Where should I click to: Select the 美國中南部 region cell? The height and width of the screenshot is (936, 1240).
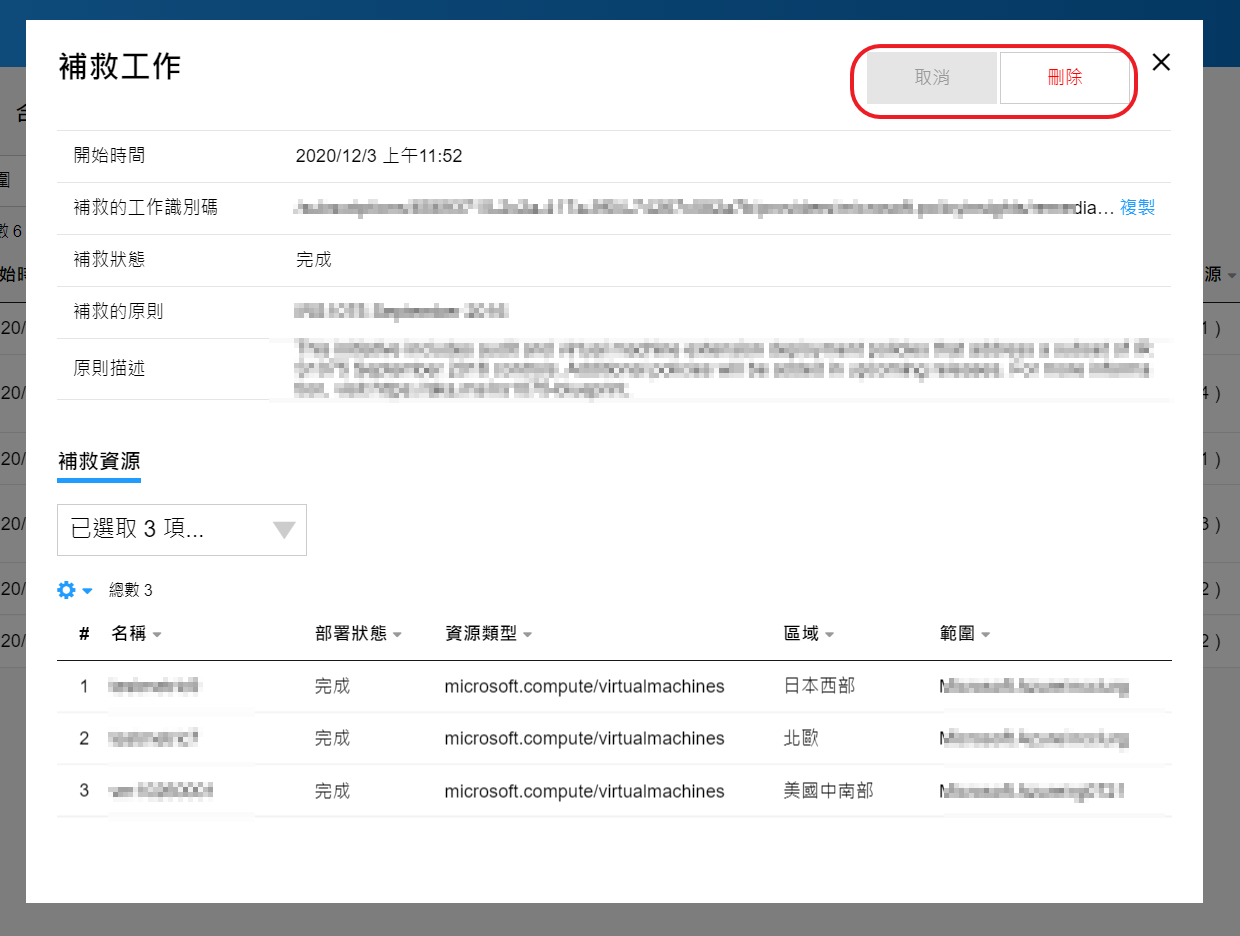point(828,791)
